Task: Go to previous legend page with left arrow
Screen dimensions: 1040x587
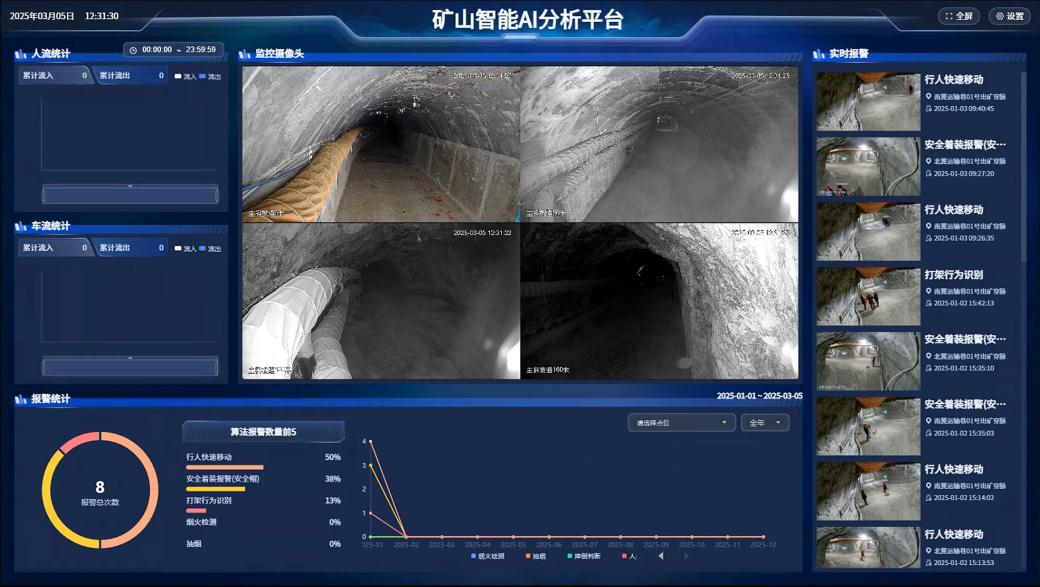Action: click(661, 556)
